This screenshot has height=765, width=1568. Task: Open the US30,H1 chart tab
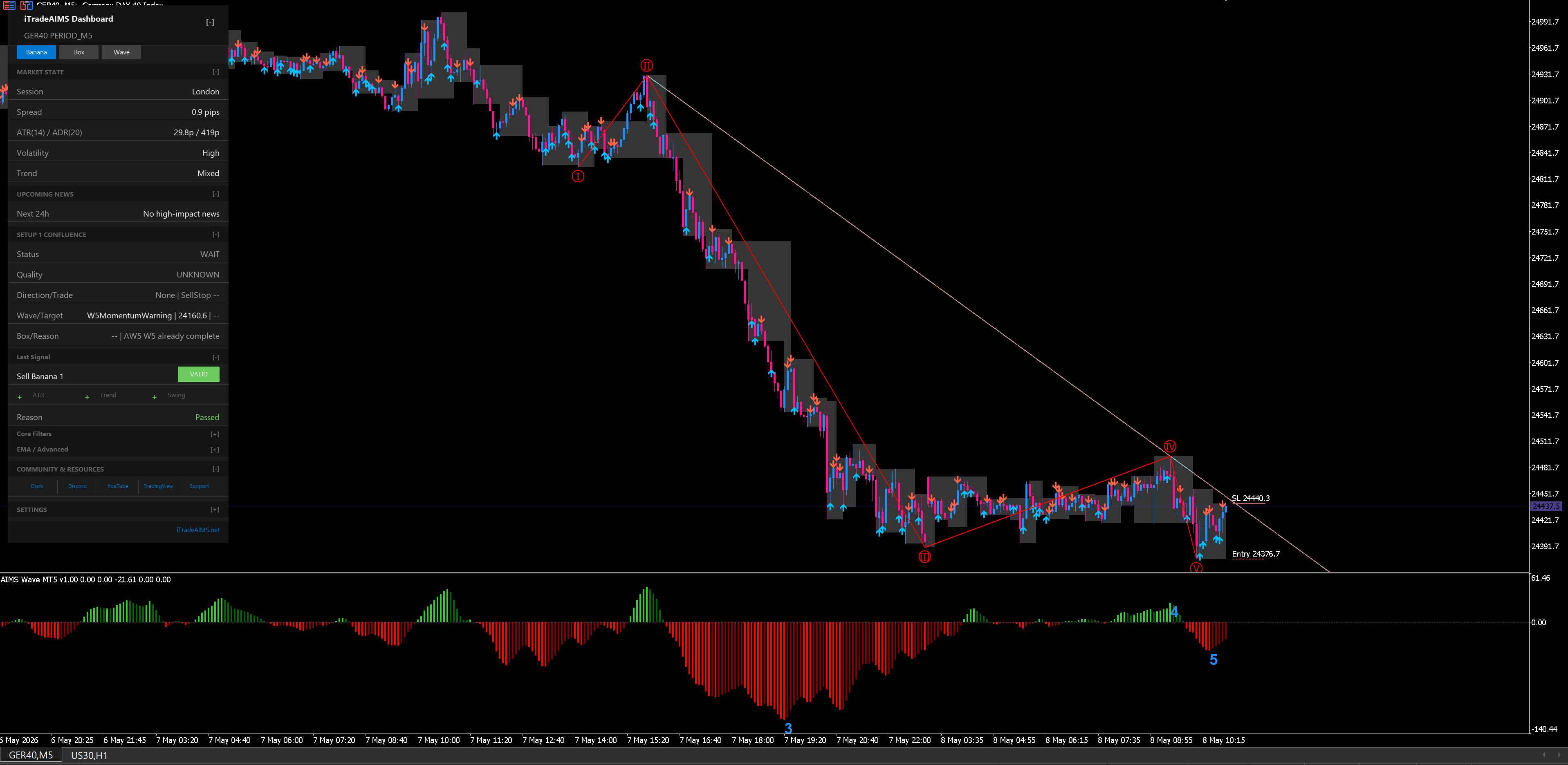89,755
